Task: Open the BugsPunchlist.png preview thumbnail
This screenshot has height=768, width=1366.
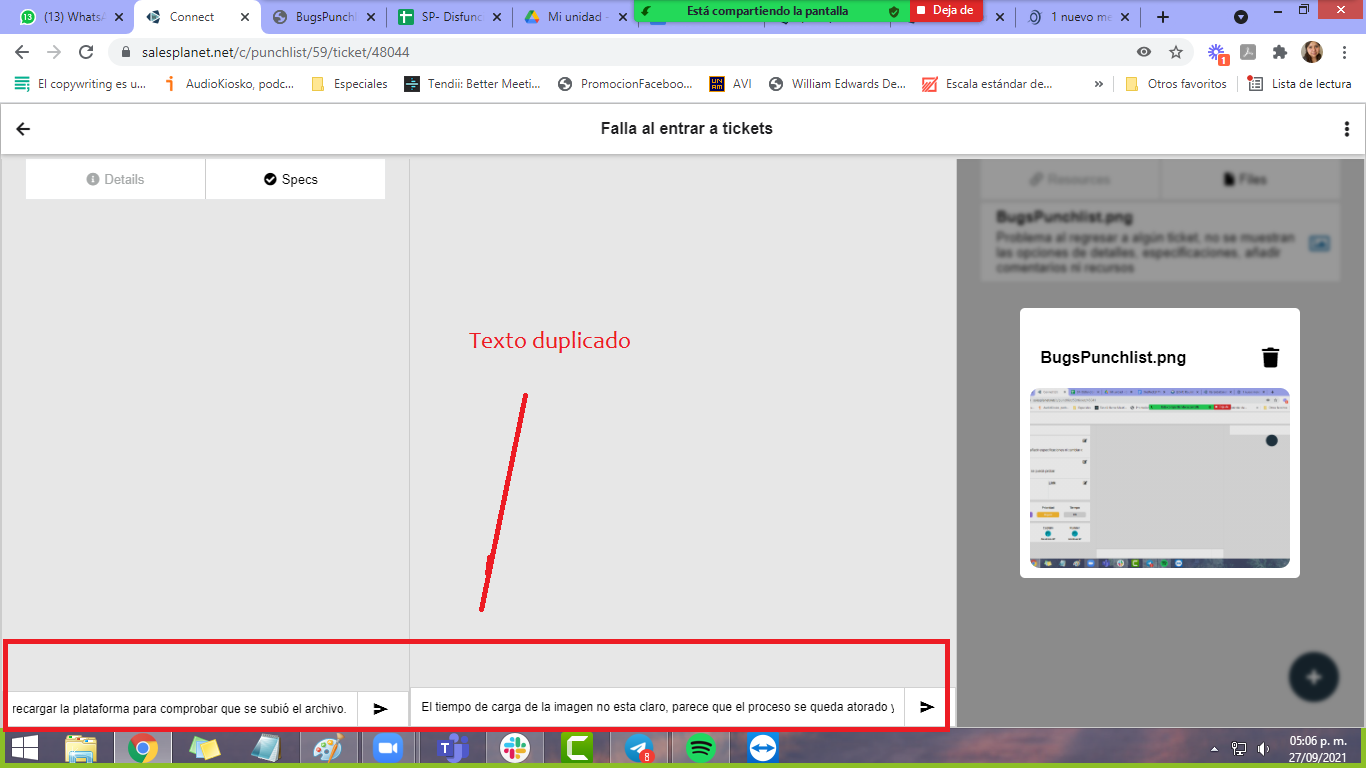Action: (x=1160, y=478)
